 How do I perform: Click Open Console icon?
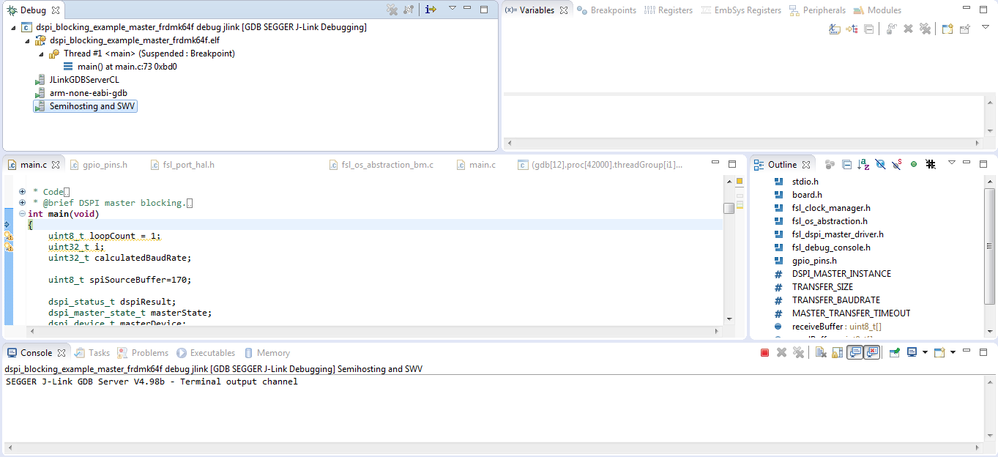click(939, 353)
